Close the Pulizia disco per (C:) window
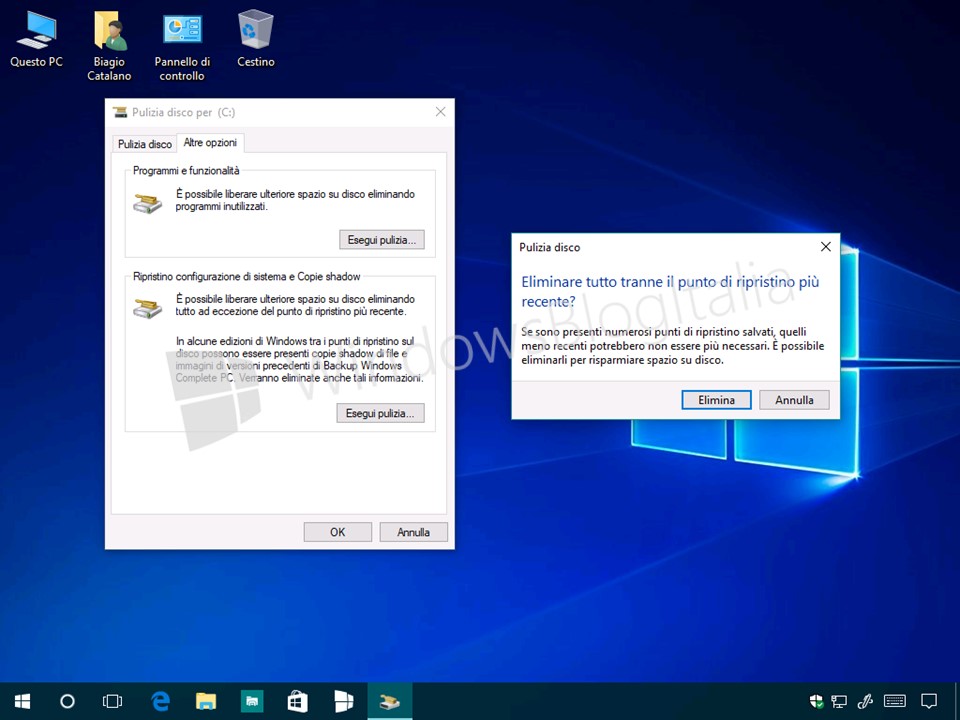The width and height of the screenshot is (960, 720). tap(440, 111)
